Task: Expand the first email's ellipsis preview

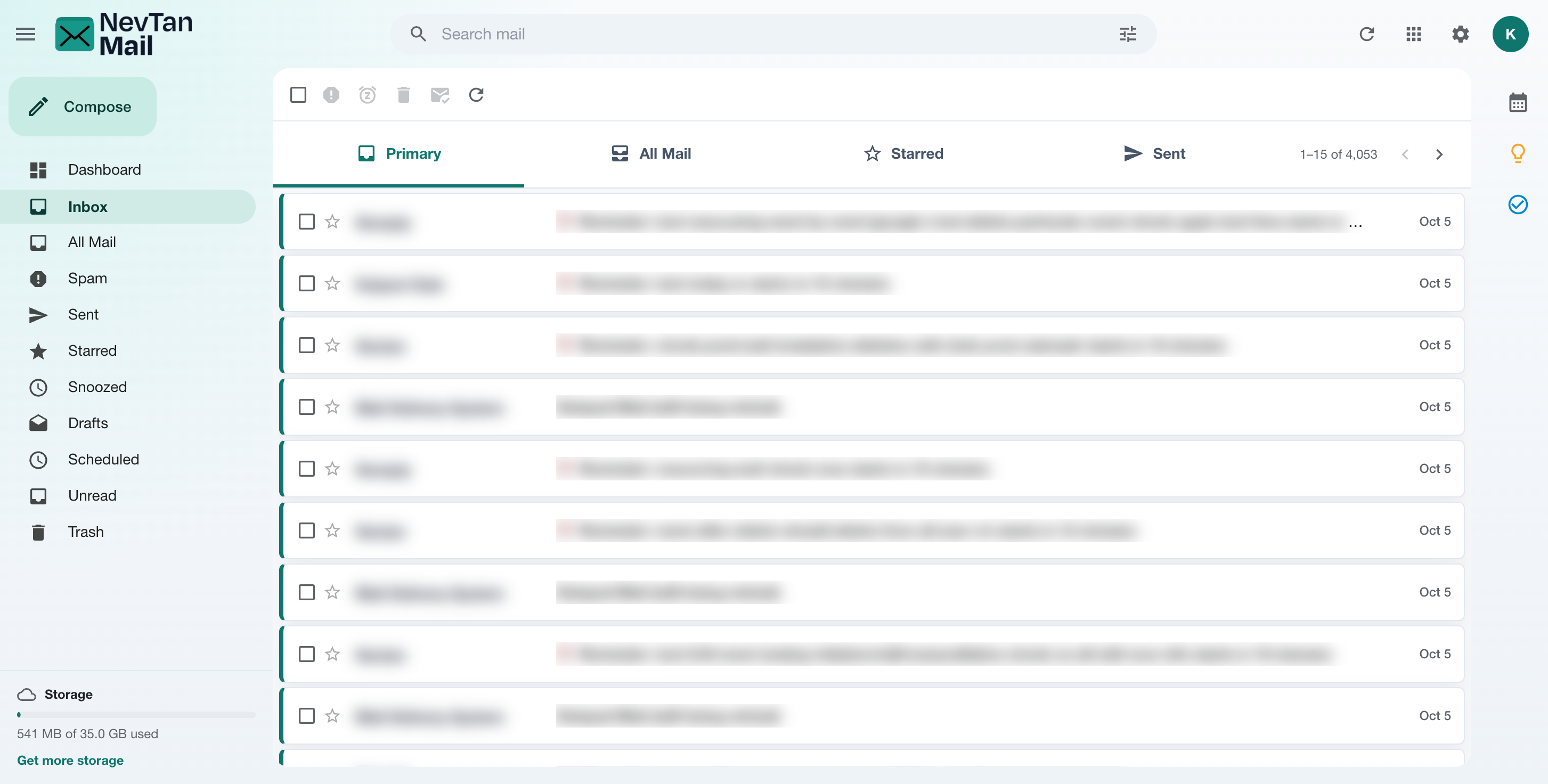Action: tap(1355, 225)
